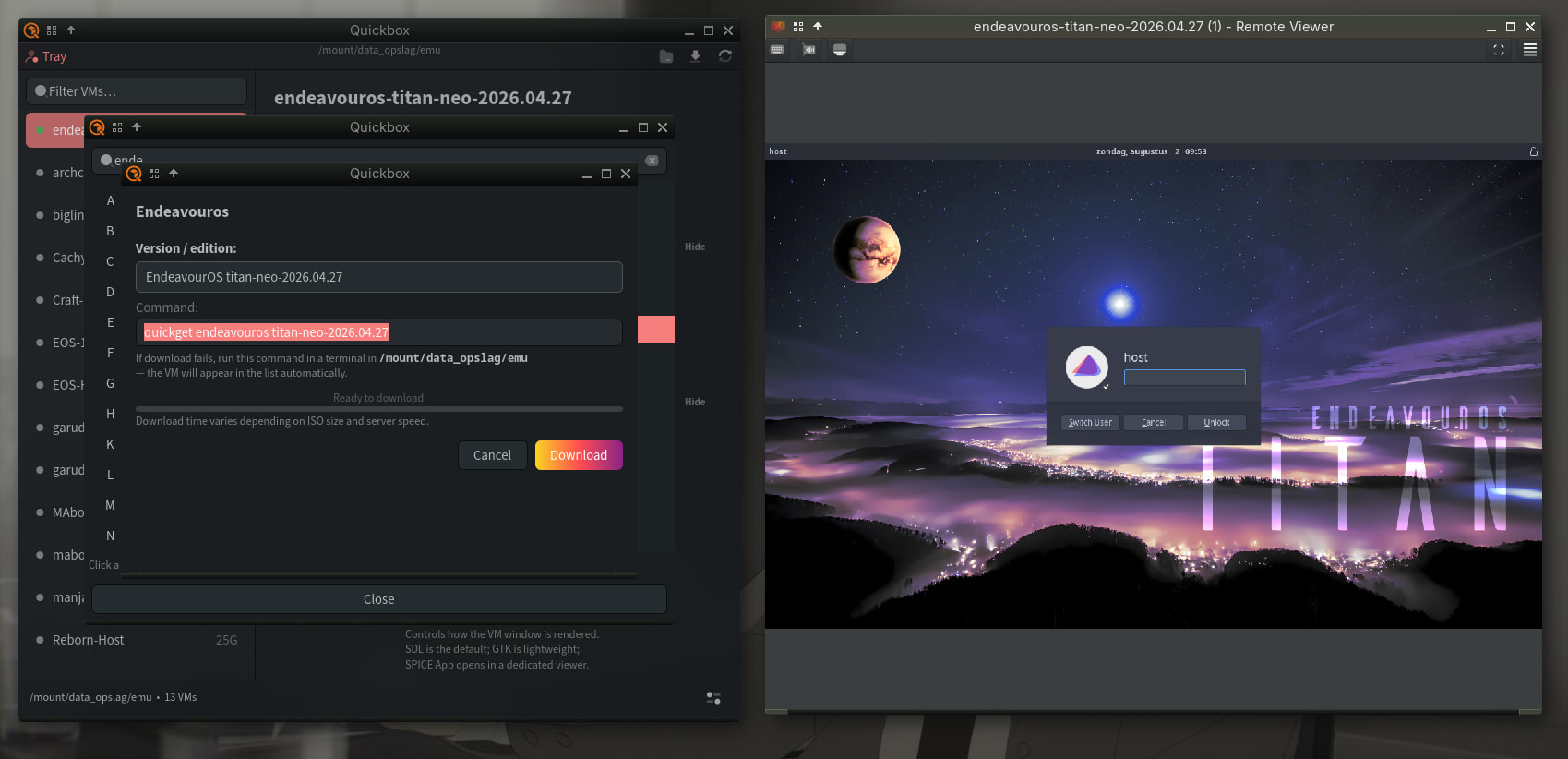The height and width of the screenshot is (759, 1568).
Task: Click the Quickbox logo in main window title bar
Action: [x=31, y=30]
